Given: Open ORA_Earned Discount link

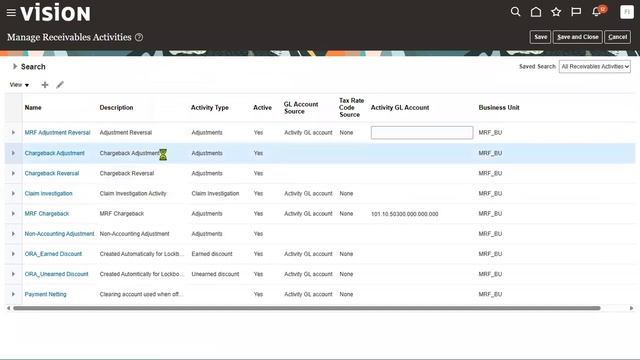Looking at the screenshot, I should (x=53, y=254).
